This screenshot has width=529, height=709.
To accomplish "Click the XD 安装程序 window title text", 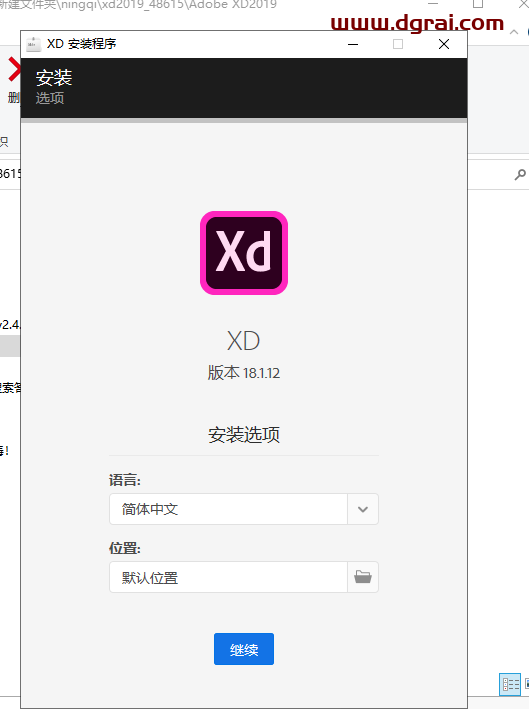I will 81,44.
